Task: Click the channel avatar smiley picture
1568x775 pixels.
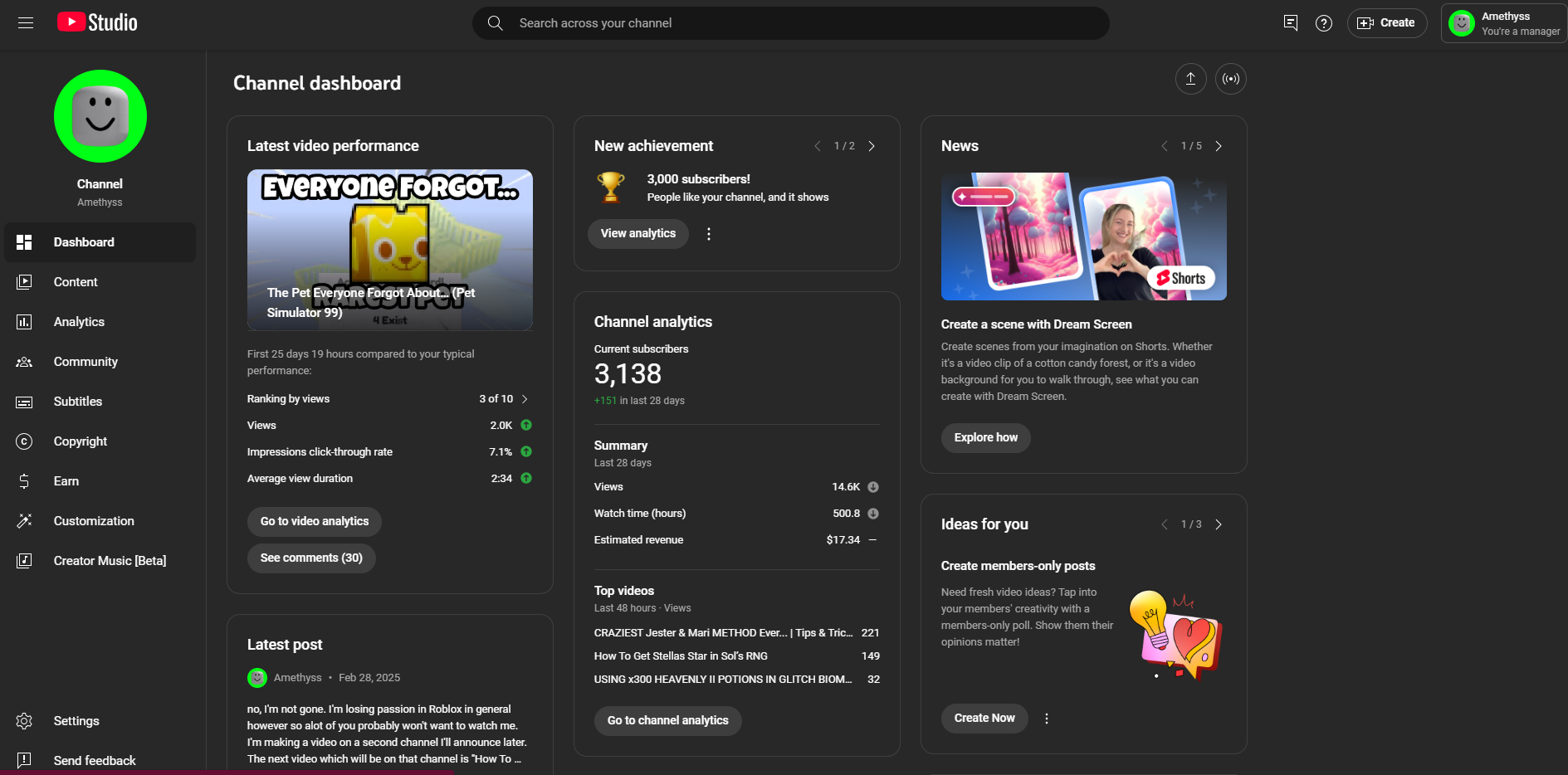Action: pos(100,116)
